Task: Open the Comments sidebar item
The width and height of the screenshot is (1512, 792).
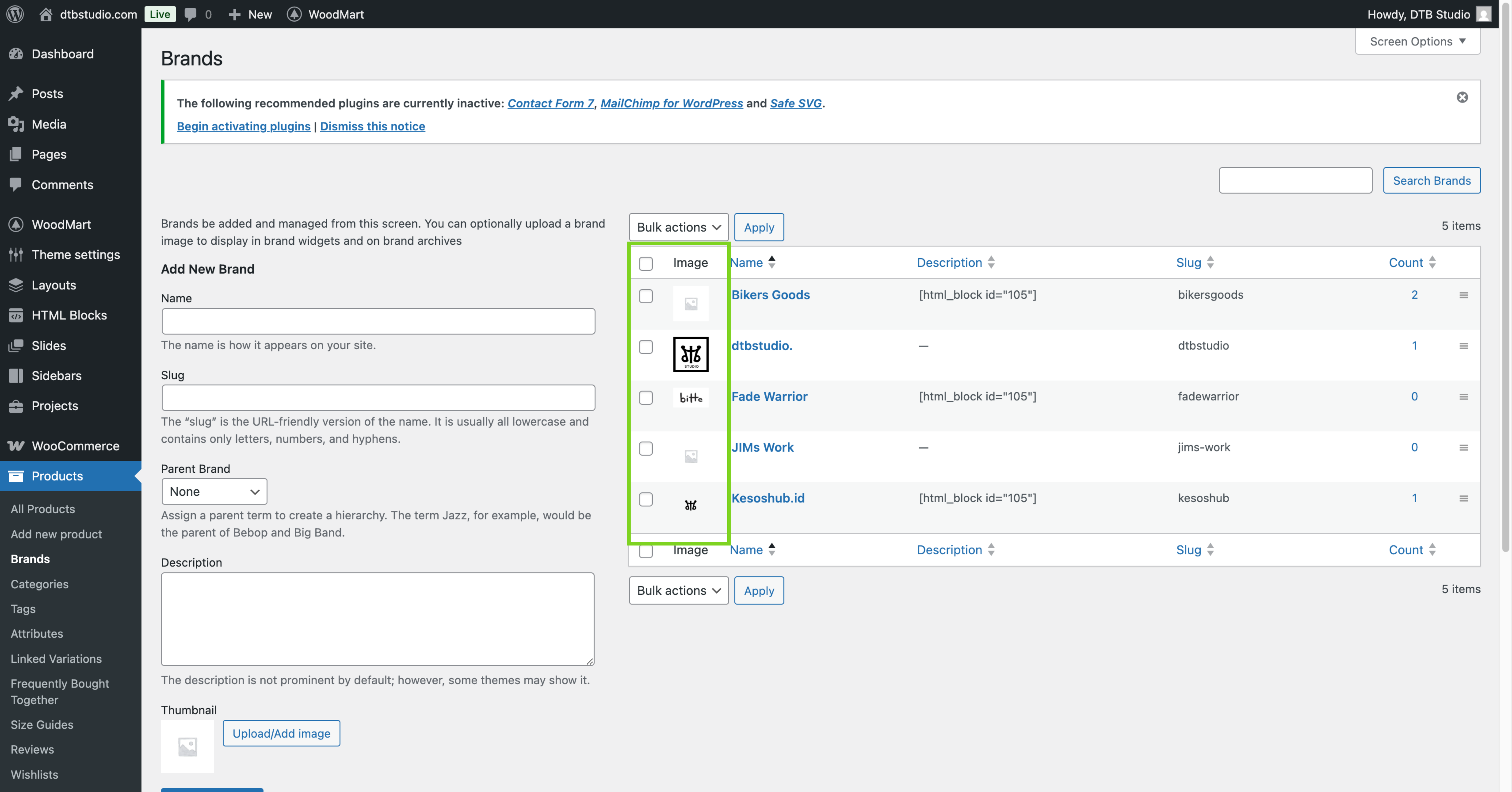Action: click(71, 185)
